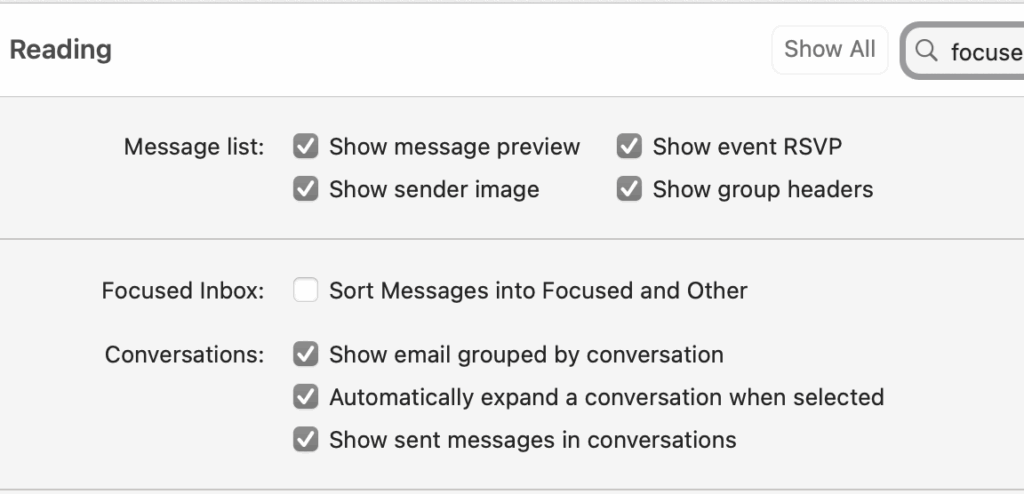Click 'Show sent messages in conversations' text

pyautogui.click(x=533, y=440)
